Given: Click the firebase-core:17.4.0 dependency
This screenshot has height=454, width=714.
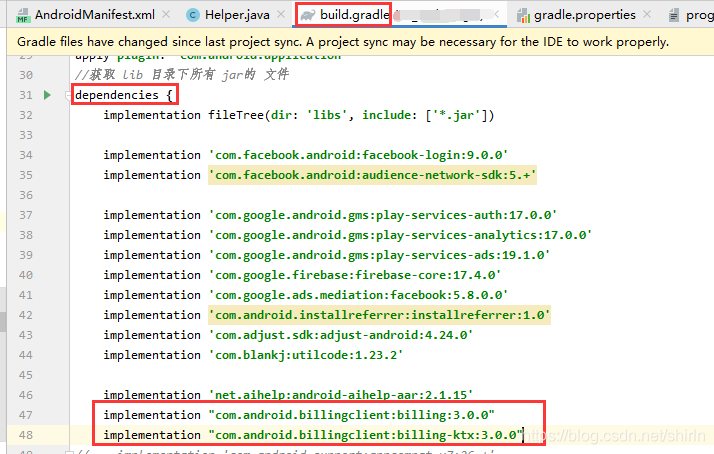Looking at the screenshot, I should [355, 275].
